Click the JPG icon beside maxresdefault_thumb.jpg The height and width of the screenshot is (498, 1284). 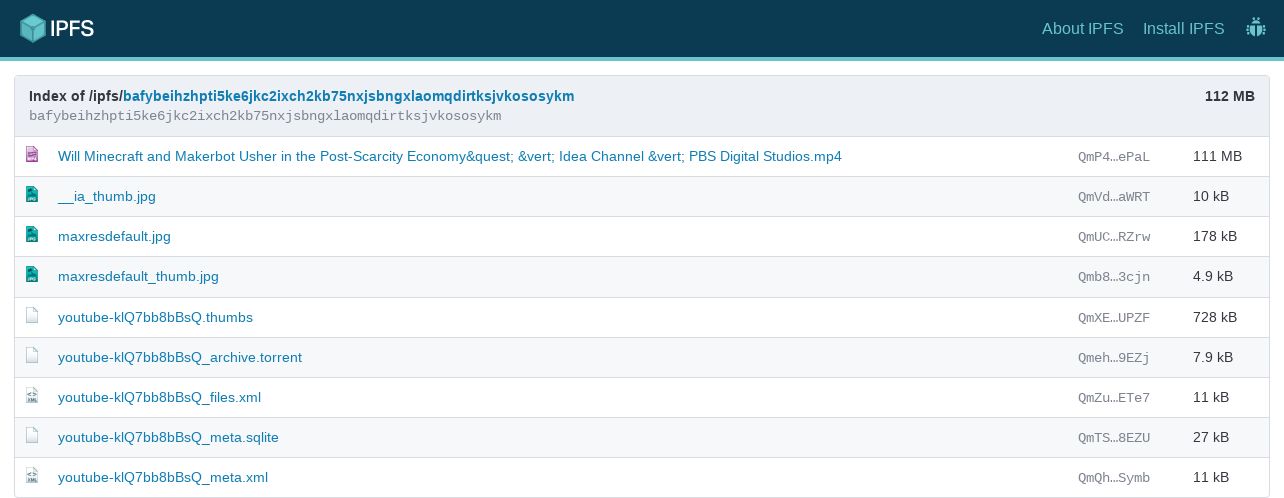(32, 275)
